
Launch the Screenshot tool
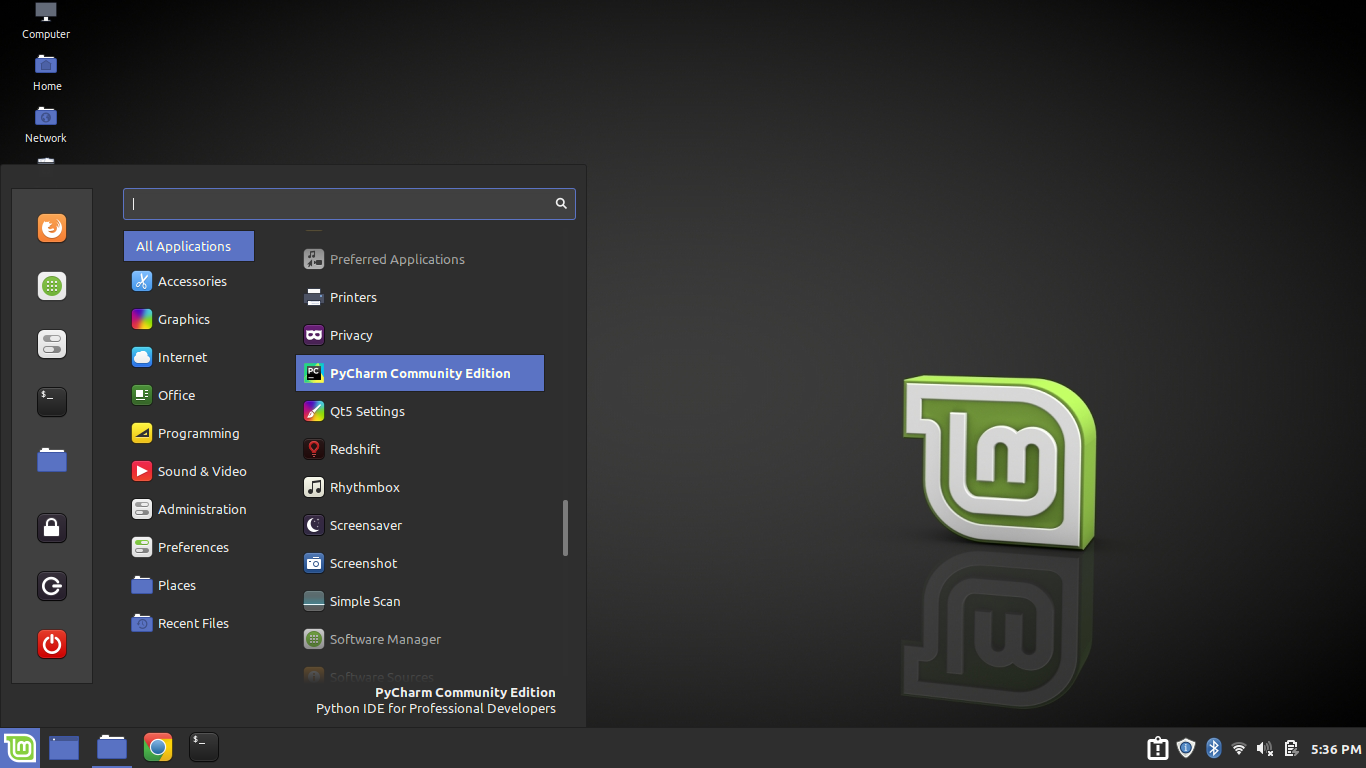[x=420, y=564]
